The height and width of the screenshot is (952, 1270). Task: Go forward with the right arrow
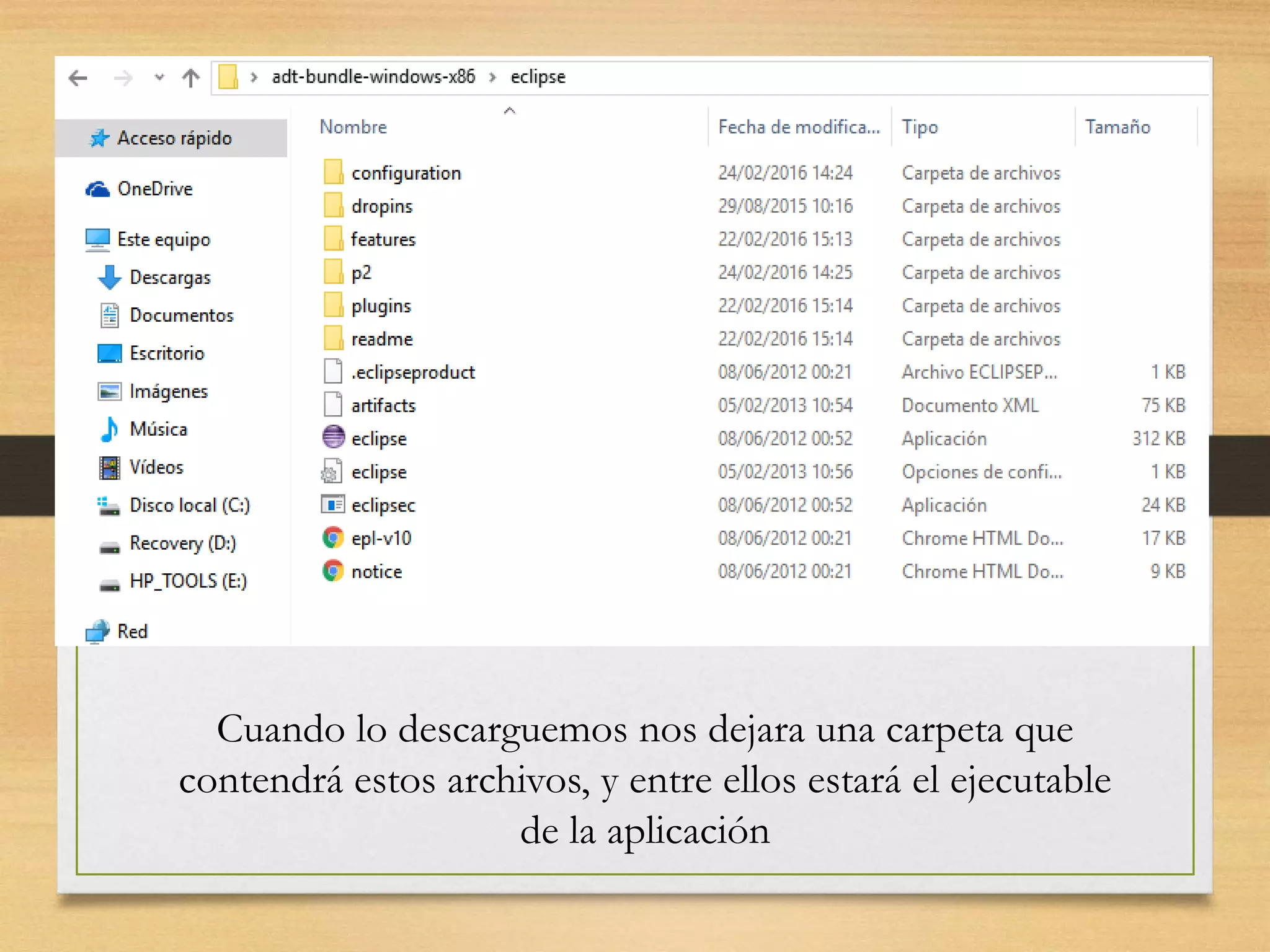(x=123, y=78)
